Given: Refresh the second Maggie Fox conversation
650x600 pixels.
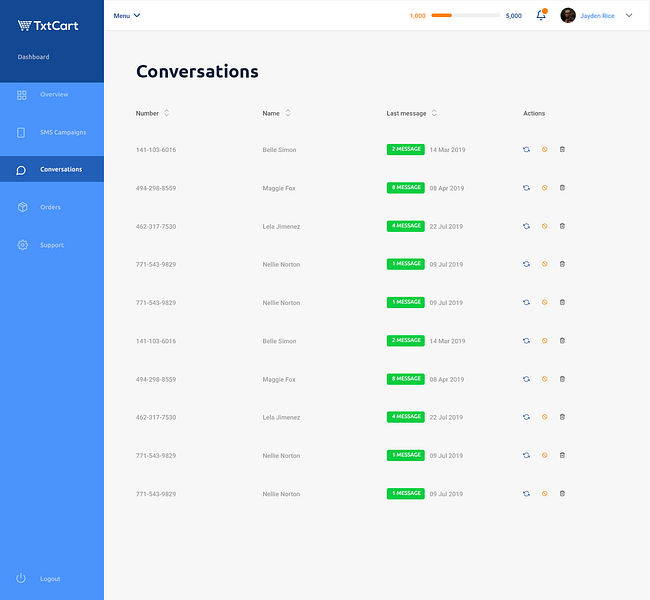Looking at the screenshot, I should (x=526, y=379).
